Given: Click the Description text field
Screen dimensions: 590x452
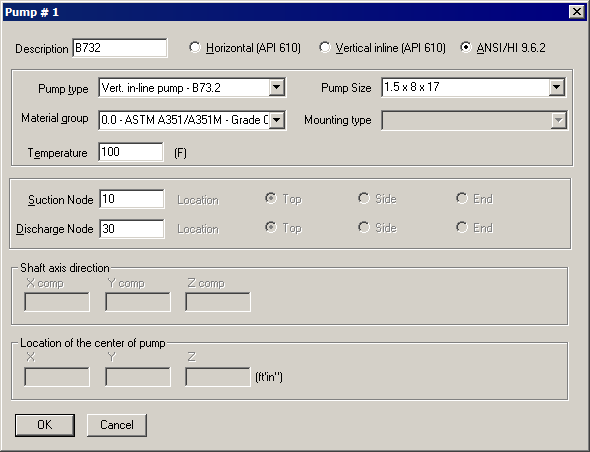Looking at the screenshot, I should tap(120, 48).
